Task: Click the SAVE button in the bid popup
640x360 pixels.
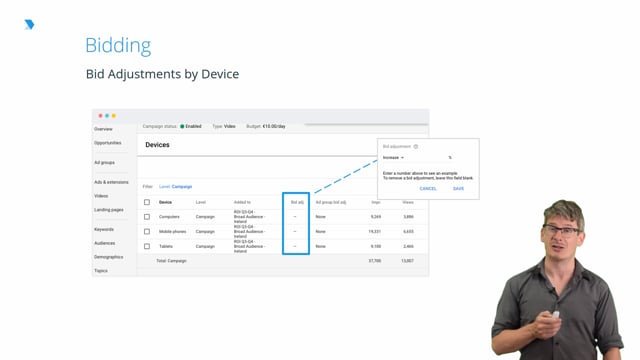Action: (x=458, y=189)
